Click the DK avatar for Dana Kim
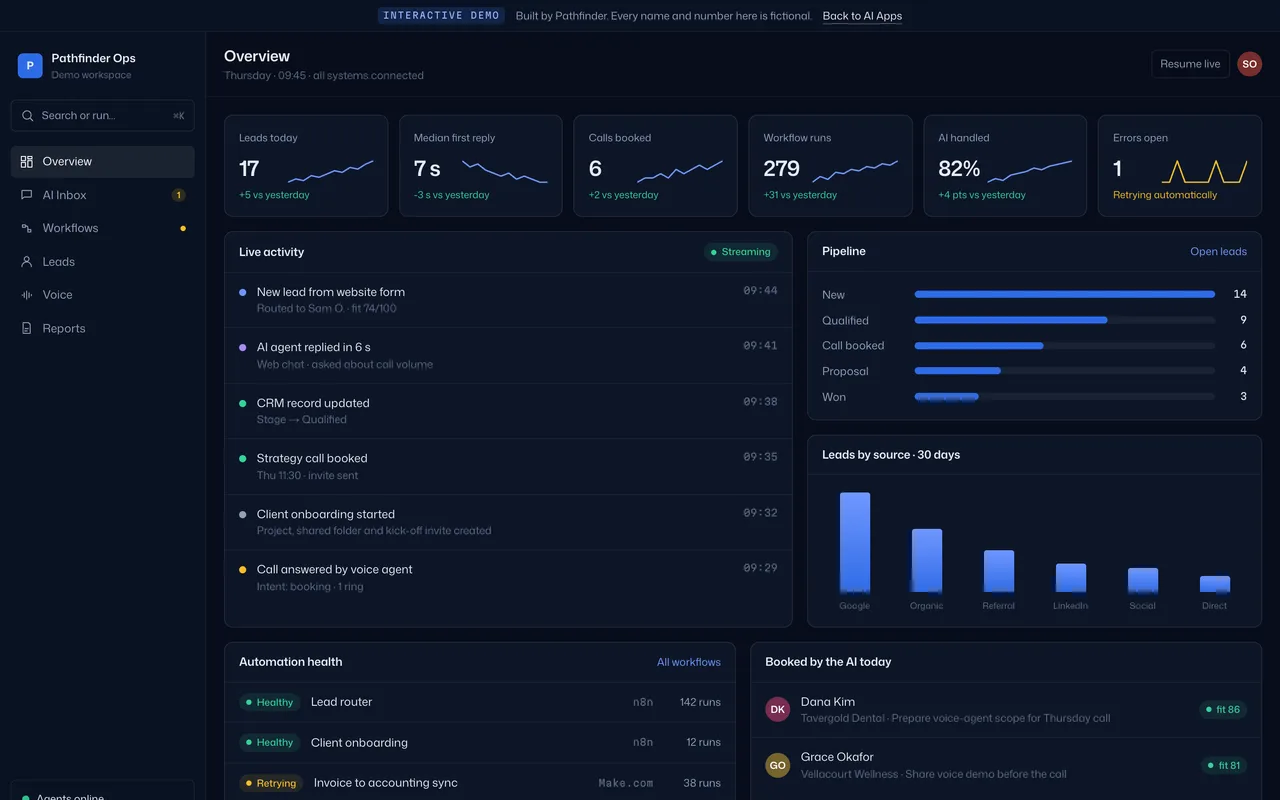The image size is (1280, 800). point(778,710)
